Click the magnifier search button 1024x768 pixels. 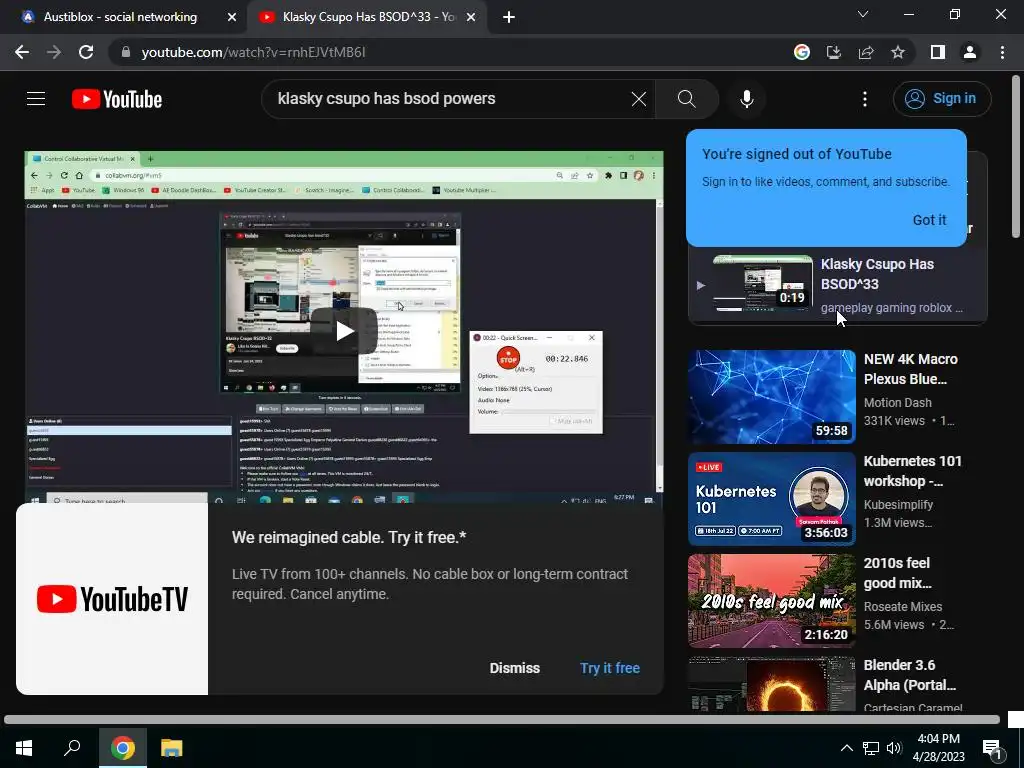coord(686,99)
